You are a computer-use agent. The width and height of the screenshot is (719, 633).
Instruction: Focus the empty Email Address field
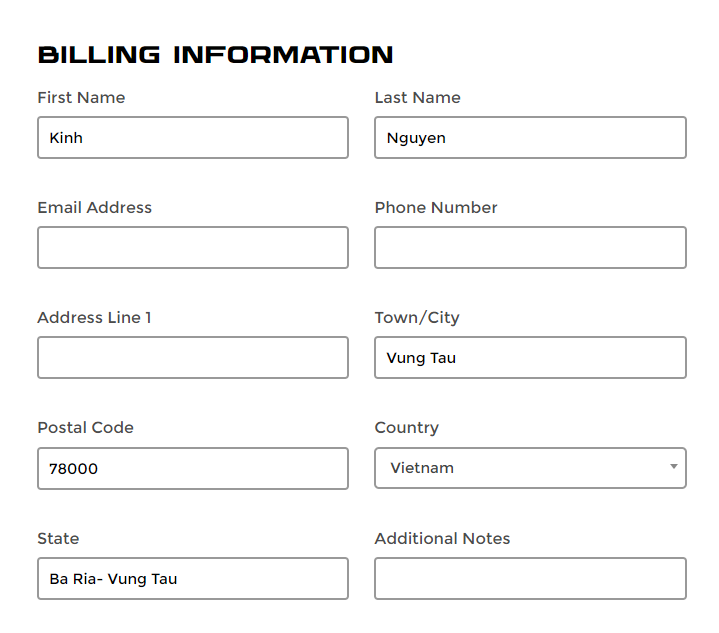(193, 248)
